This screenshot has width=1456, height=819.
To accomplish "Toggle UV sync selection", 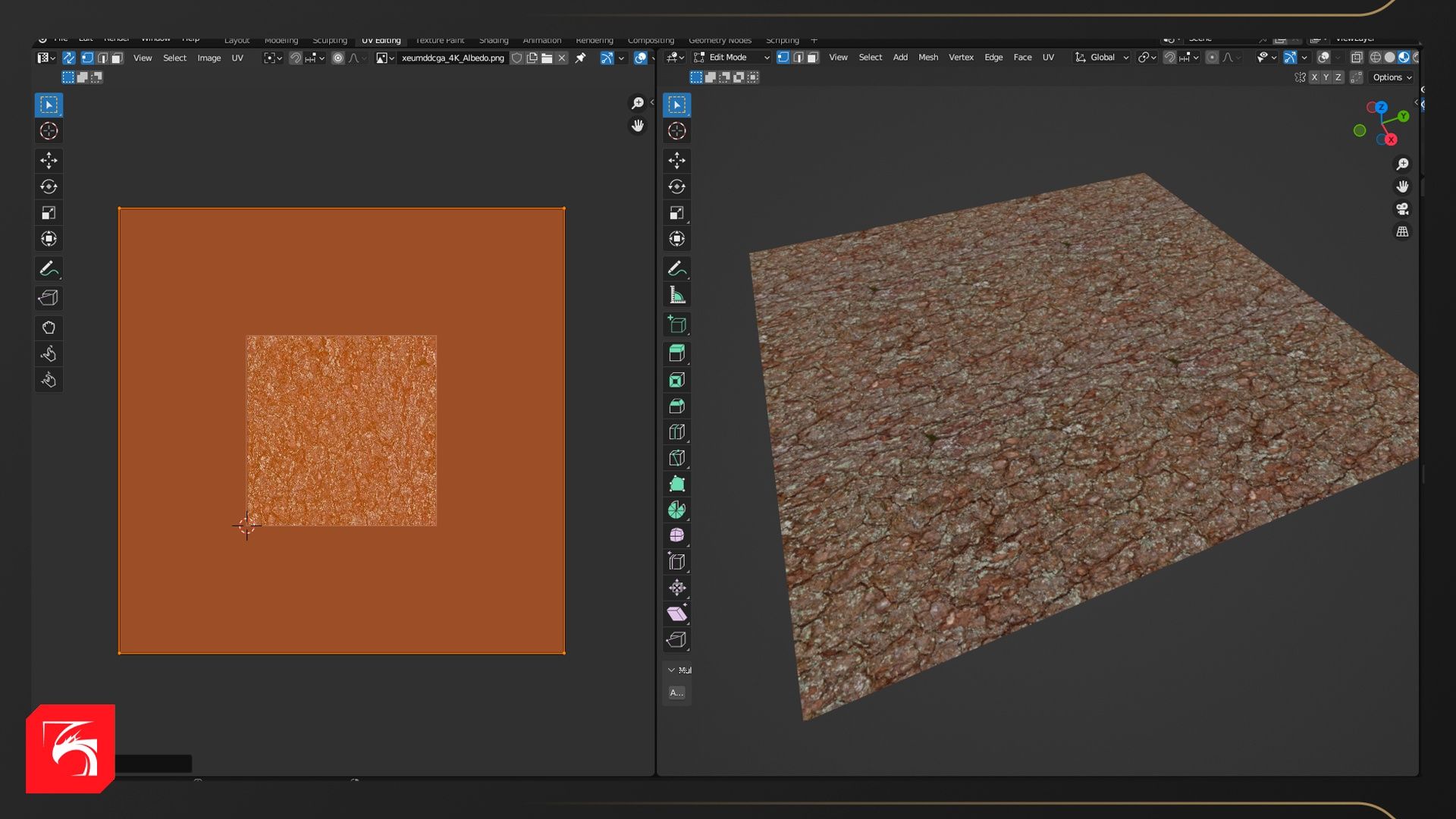I will click(x=68, y=58).
